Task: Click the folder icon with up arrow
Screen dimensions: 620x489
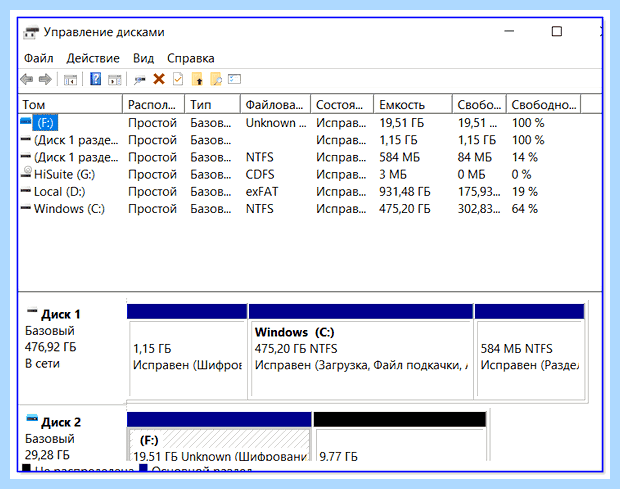Action: coord(197,79)
